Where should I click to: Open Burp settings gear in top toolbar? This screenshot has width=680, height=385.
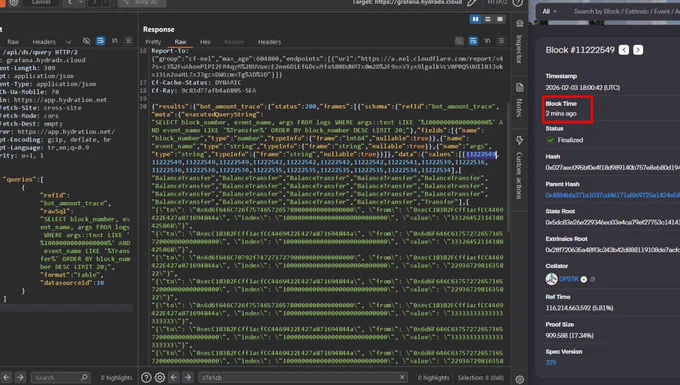point(13,3)
